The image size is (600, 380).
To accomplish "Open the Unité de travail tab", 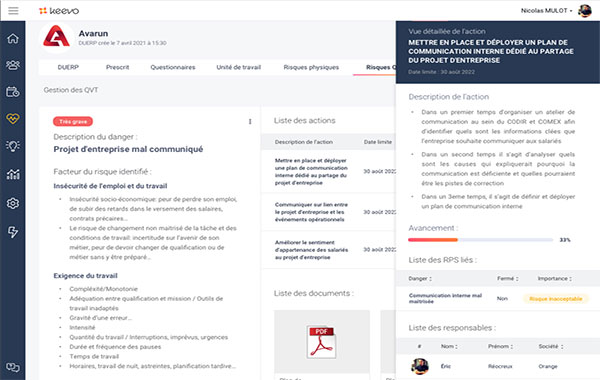I will (x=239, y=67).
